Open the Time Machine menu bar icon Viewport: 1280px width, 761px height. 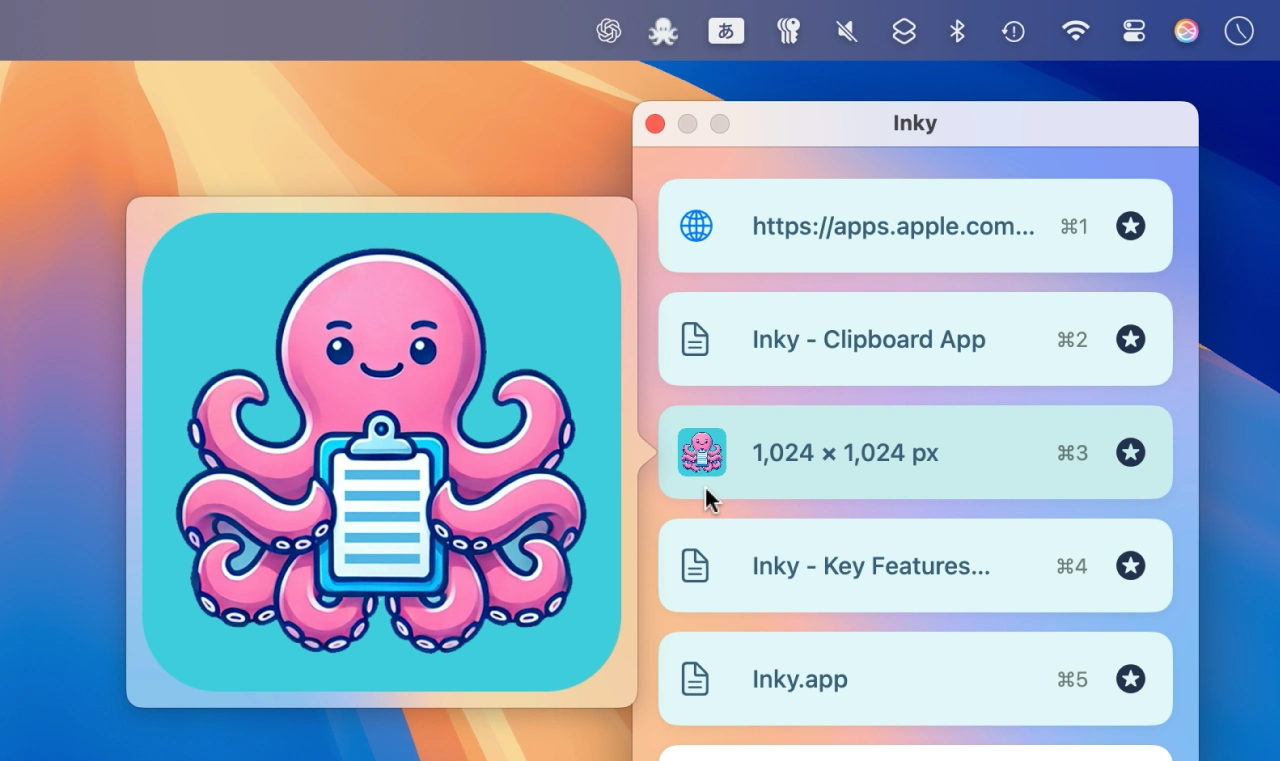[1013, 32]
